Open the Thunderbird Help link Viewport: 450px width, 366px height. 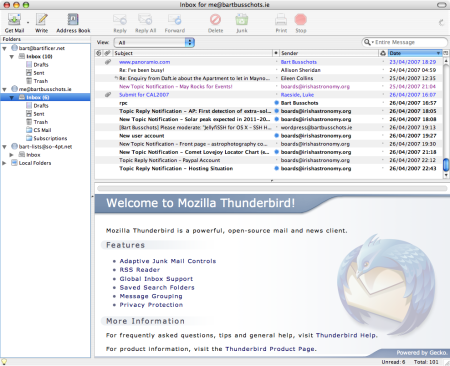346,335
